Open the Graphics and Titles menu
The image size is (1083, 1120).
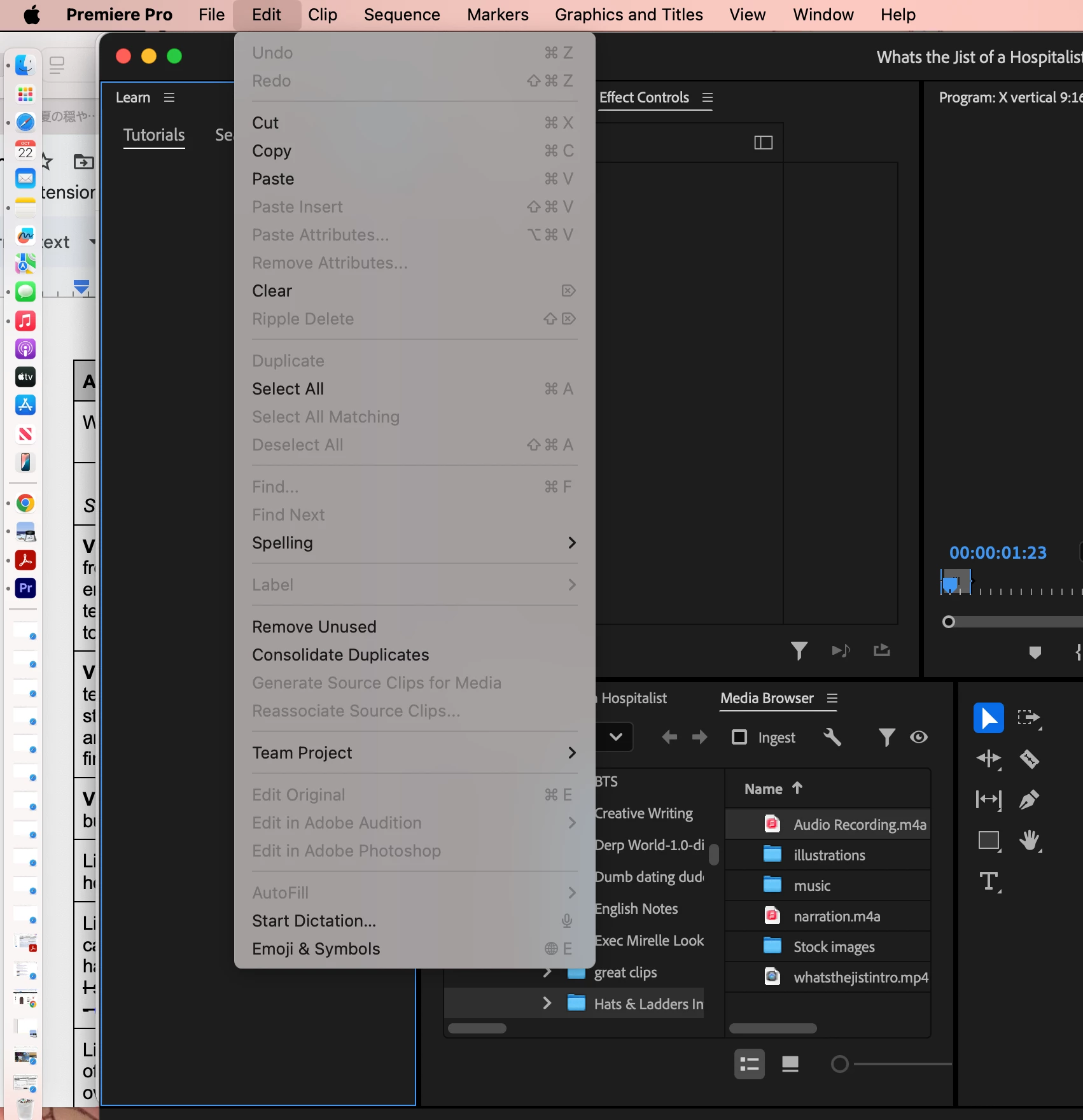[x=629, y=15]
